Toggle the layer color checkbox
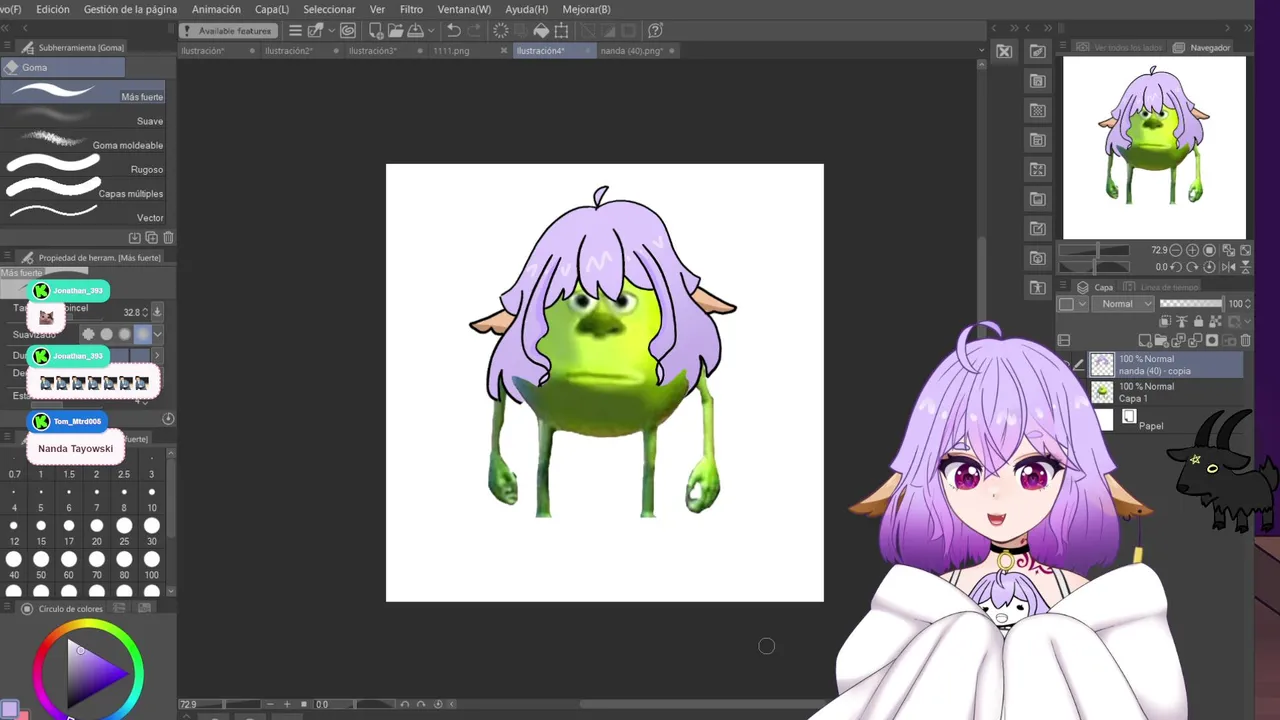The width and height of the screenshot is (1280, 720). [x=1066, y=304]
